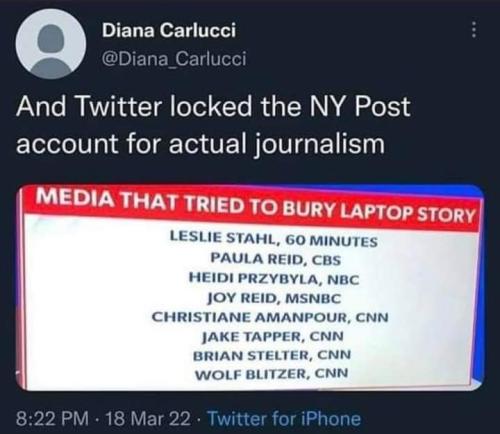Click 'Wolf Blitzer, CNN' line in image

[271, 374]
